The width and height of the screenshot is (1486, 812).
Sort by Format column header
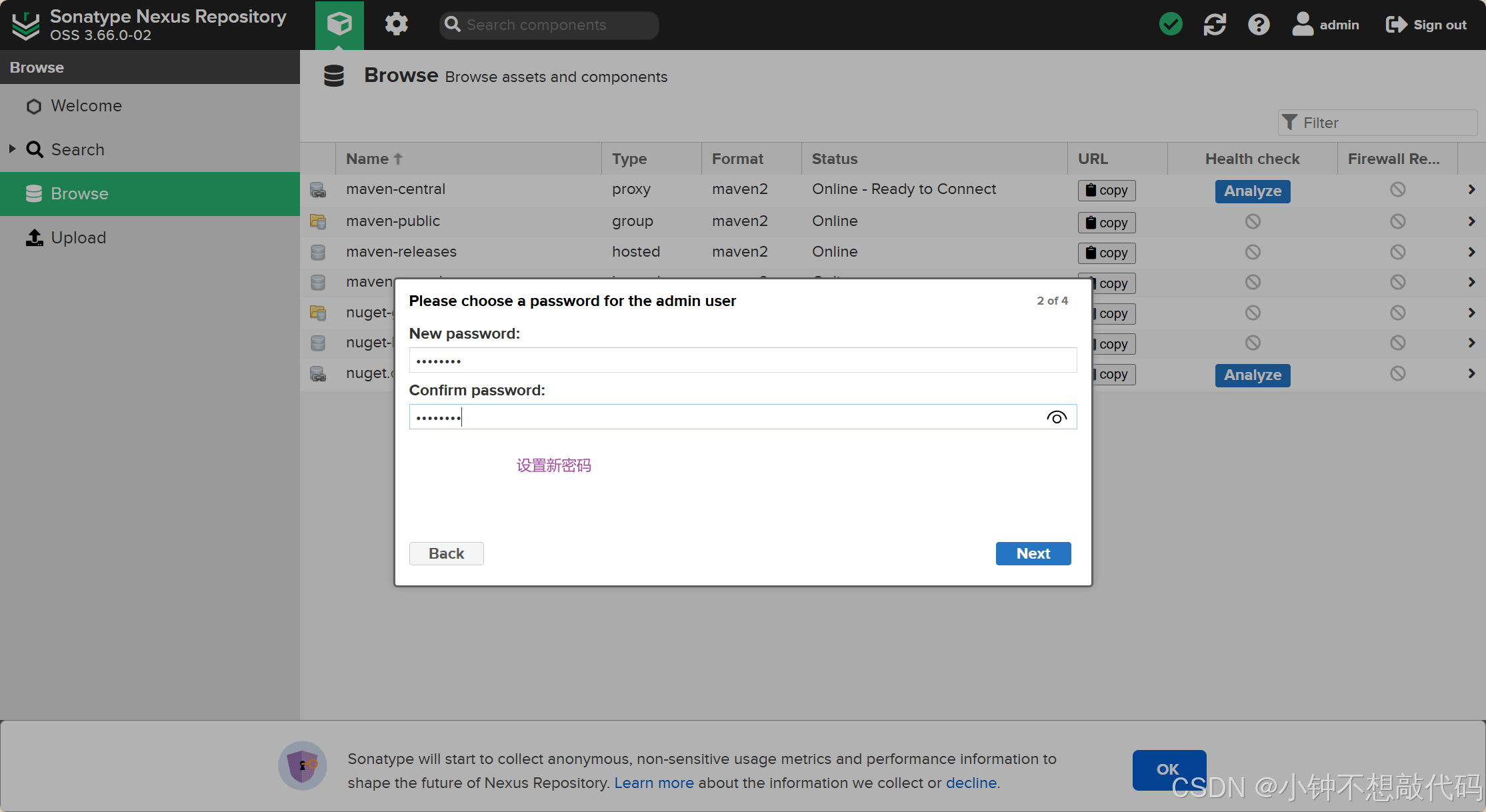click(x=751, y=159)
